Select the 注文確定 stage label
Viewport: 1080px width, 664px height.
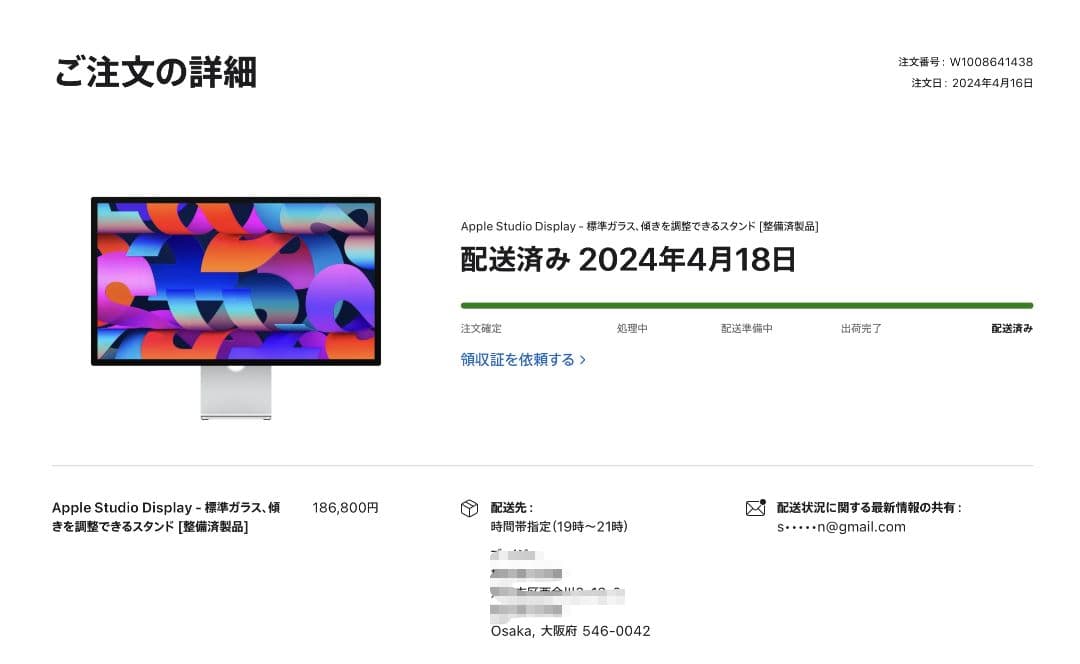coord(482,328)
